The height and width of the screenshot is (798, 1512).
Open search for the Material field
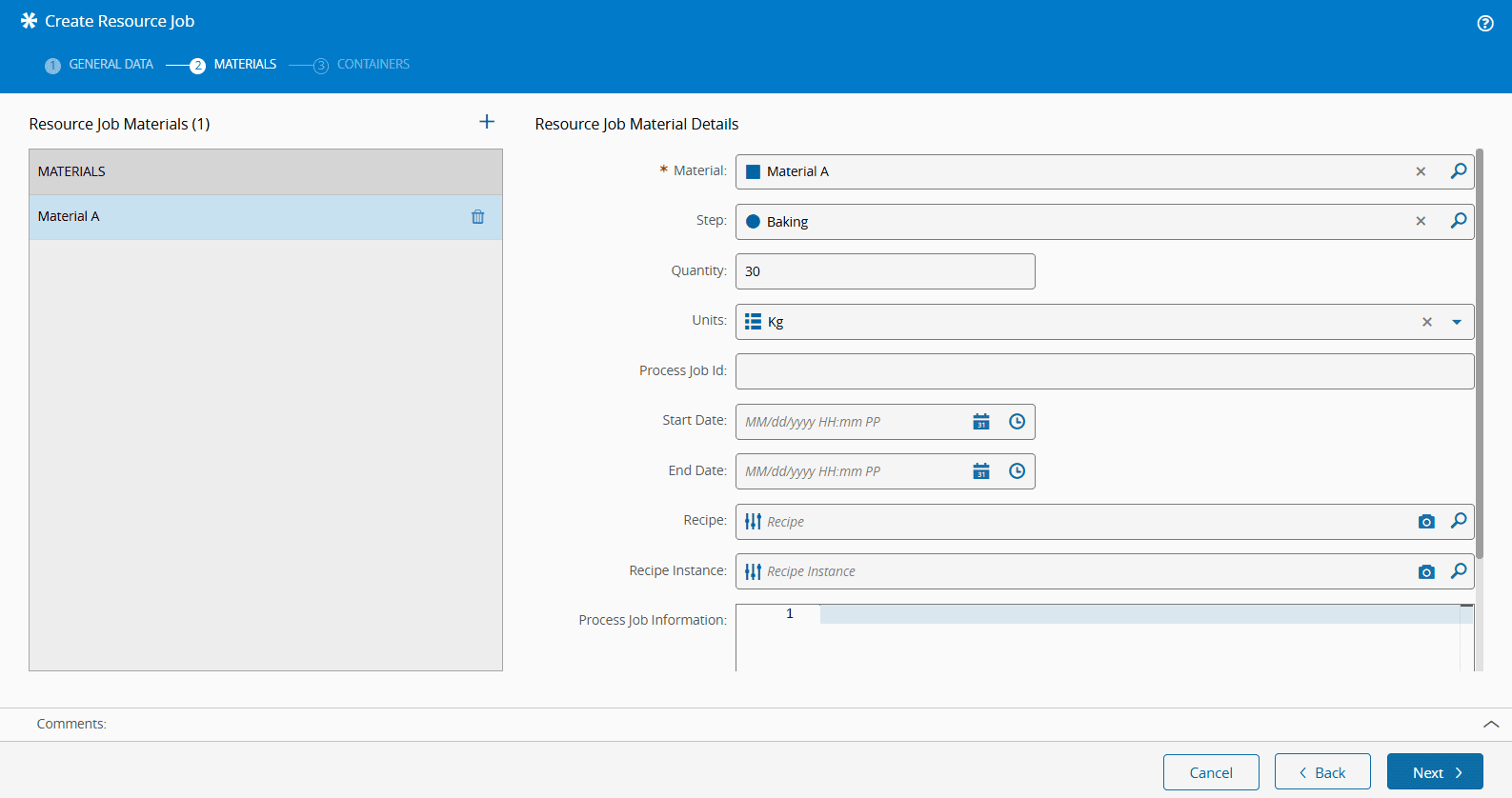click(x=1458, y=171)
